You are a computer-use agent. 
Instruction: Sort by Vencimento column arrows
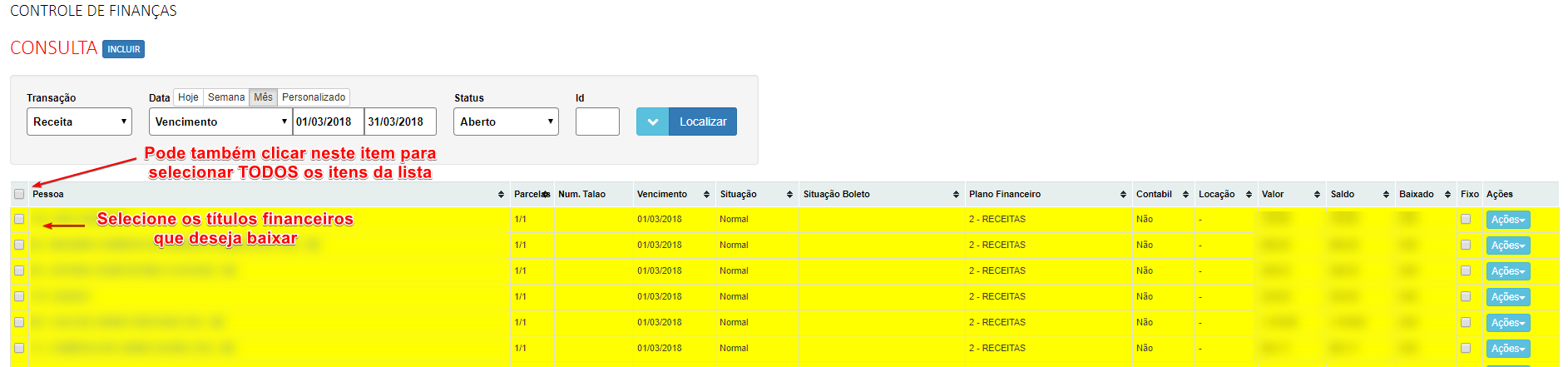point(706,195)
